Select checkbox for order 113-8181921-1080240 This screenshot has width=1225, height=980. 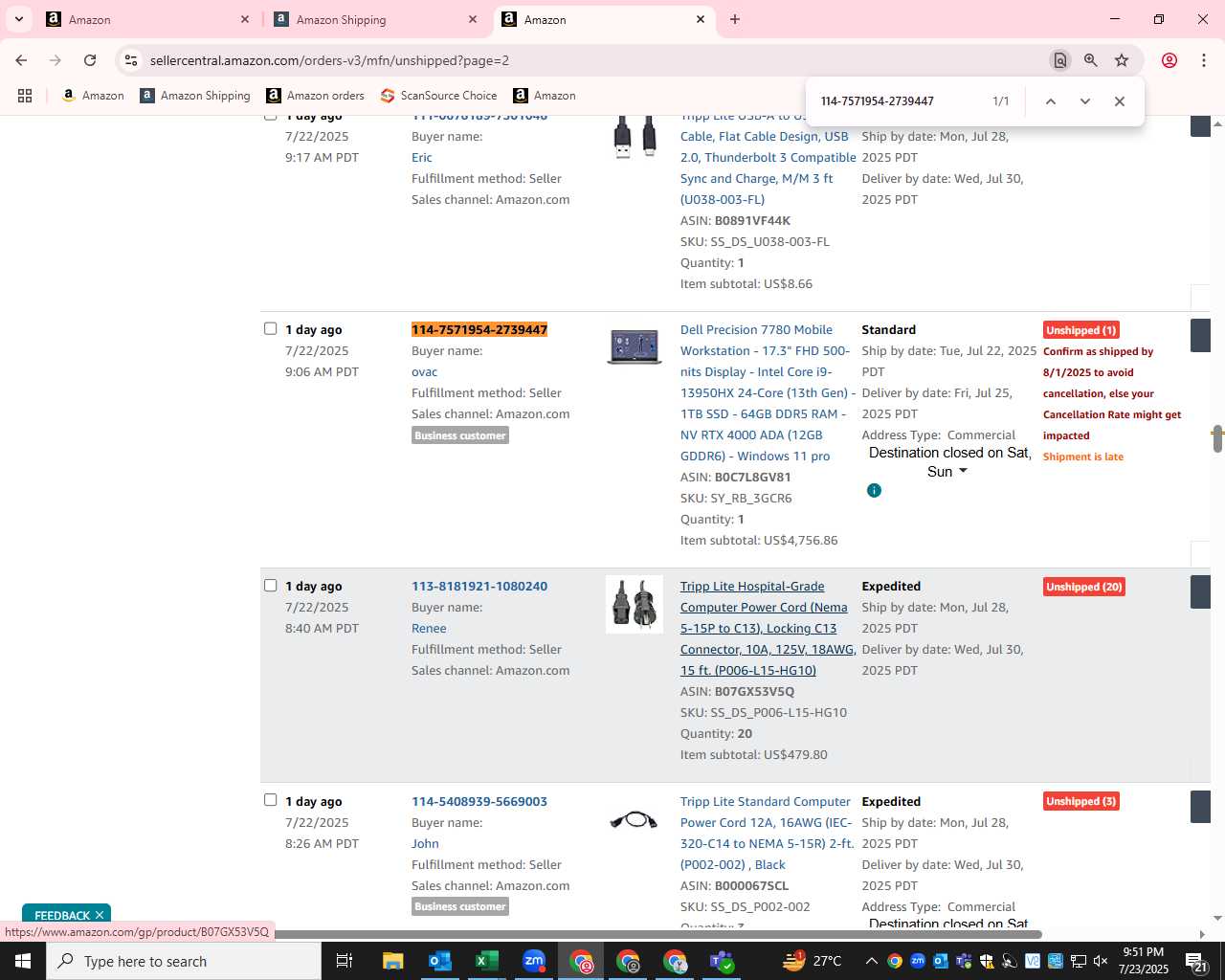point(270,585)
